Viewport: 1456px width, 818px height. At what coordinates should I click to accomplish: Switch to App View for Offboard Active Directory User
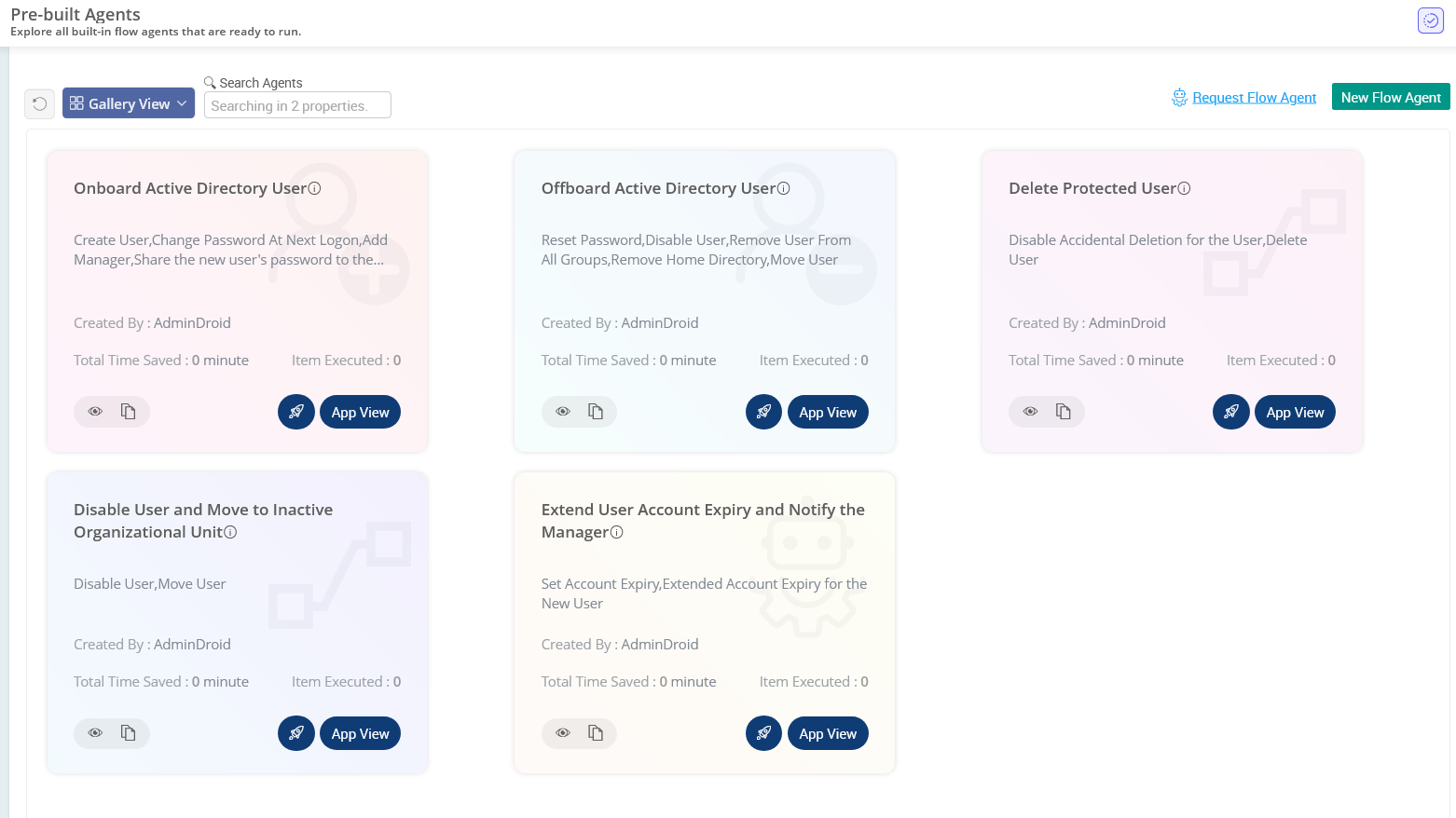point(828,411)
